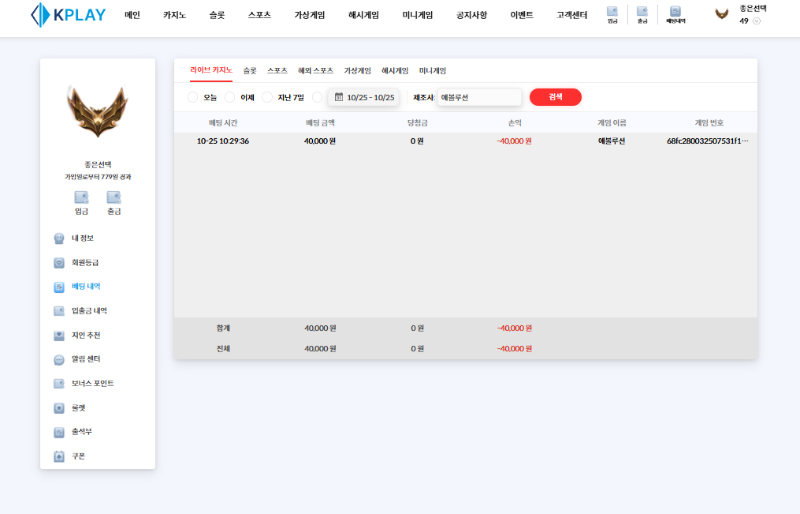Click the bet row dated 10-25 10:29:36
Image resolution: width=800 pixels, height=514 pixels.
(x=465, y=141)
